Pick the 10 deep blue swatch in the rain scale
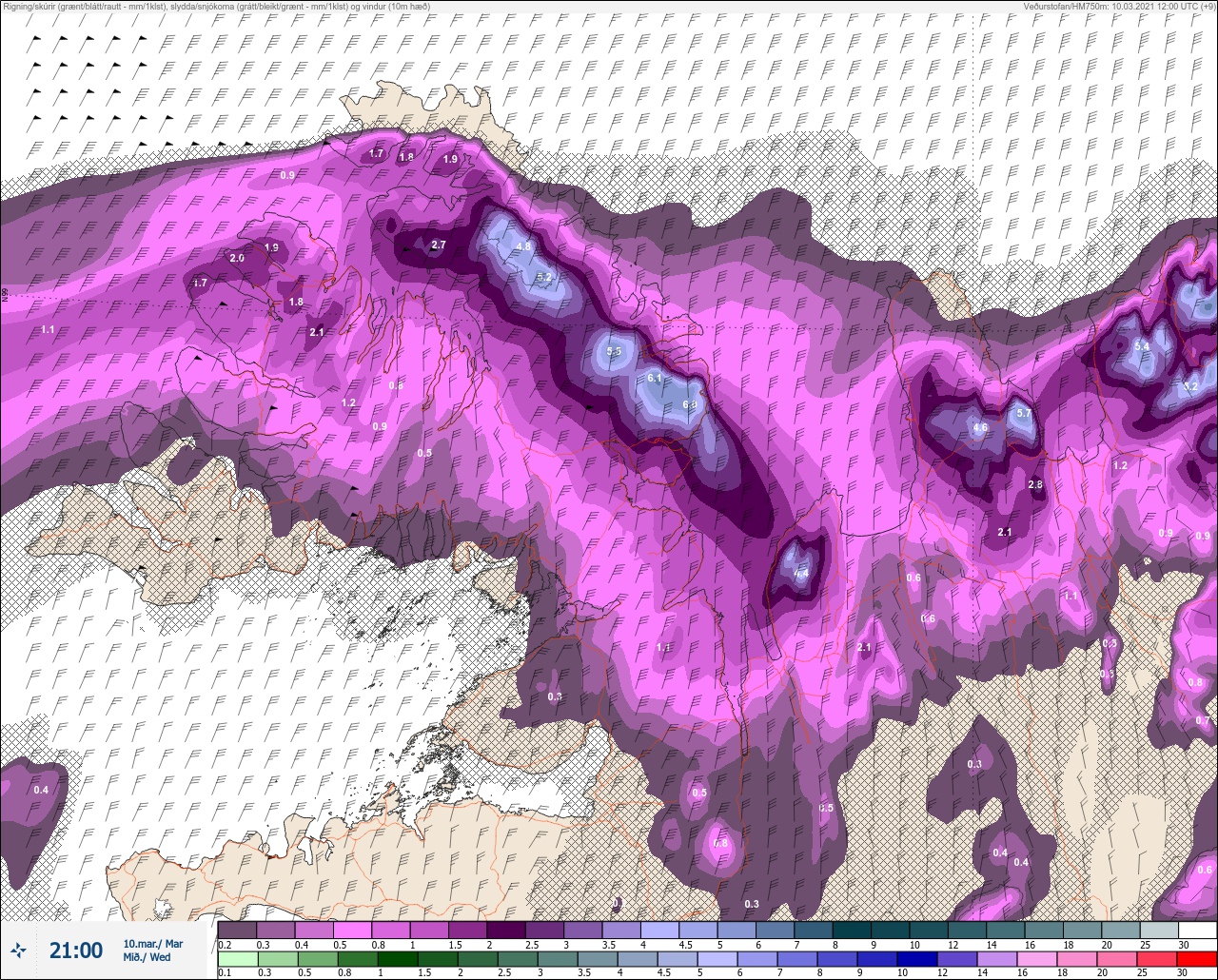 click(916, 959)
